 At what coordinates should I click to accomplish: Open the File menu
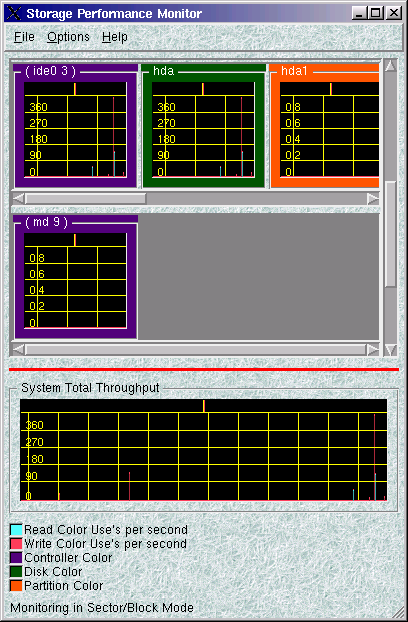tap(24, 37)
